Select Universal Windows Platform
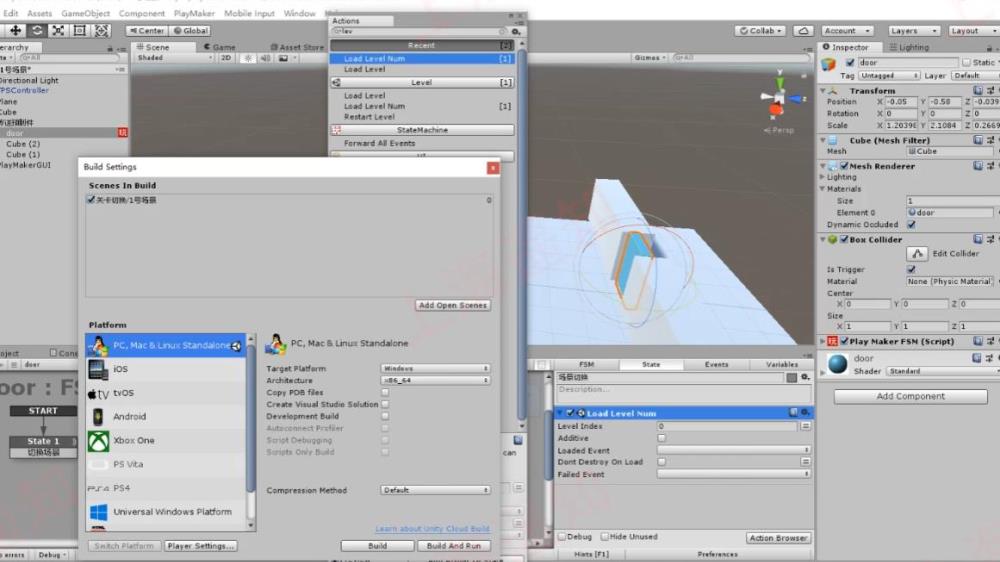 click(166, 512)
